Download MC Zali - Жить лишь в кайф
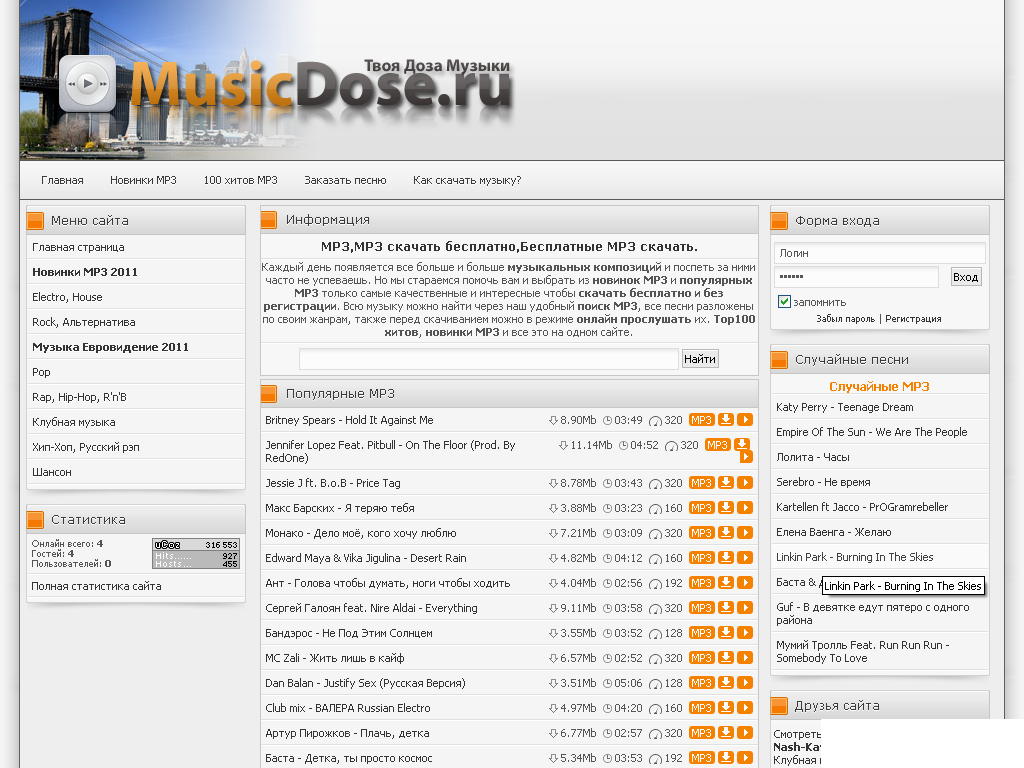1024x768 pixels. click(x=726, y=658)
